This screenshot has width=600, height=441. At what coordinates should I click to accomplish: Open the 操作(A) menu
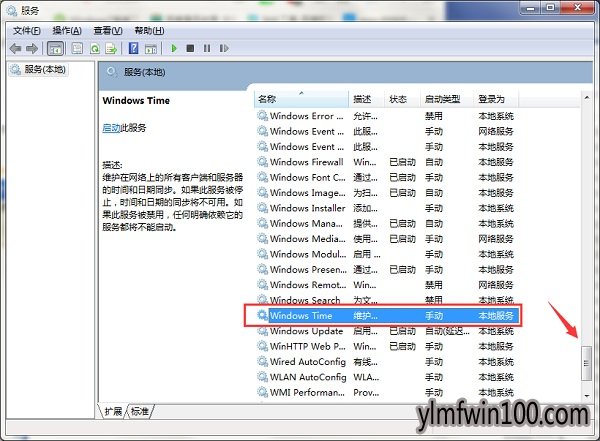pyautogui.click(x=67, y=31)
